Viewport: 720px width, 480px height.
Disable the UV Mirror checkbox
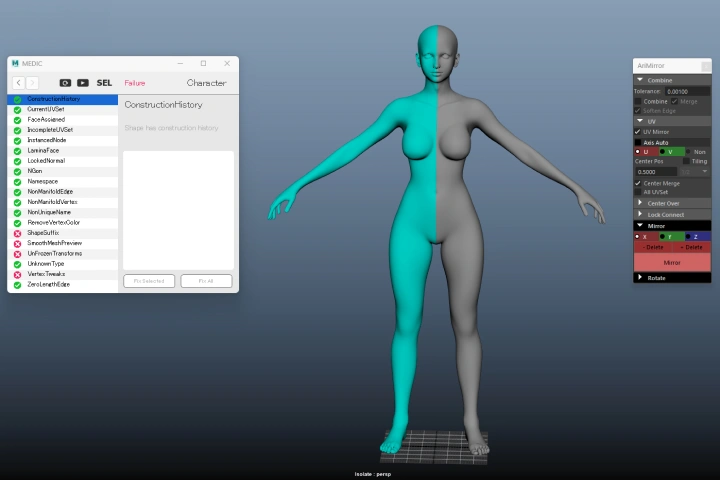(x=638, y=132)
